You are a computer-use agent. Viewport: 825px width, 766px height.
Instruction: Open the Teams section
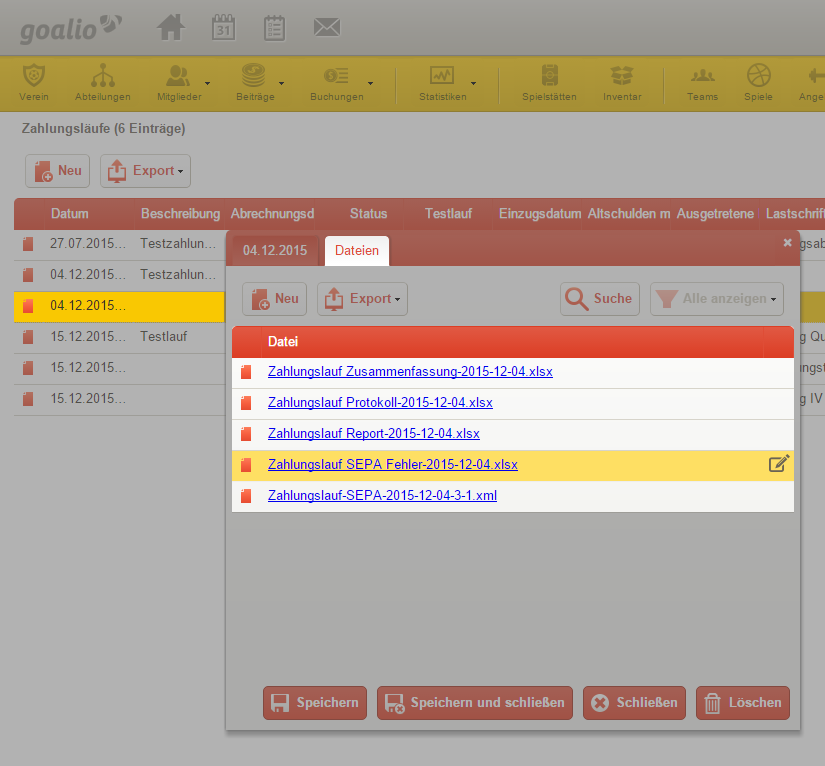(x=702, y=83)
